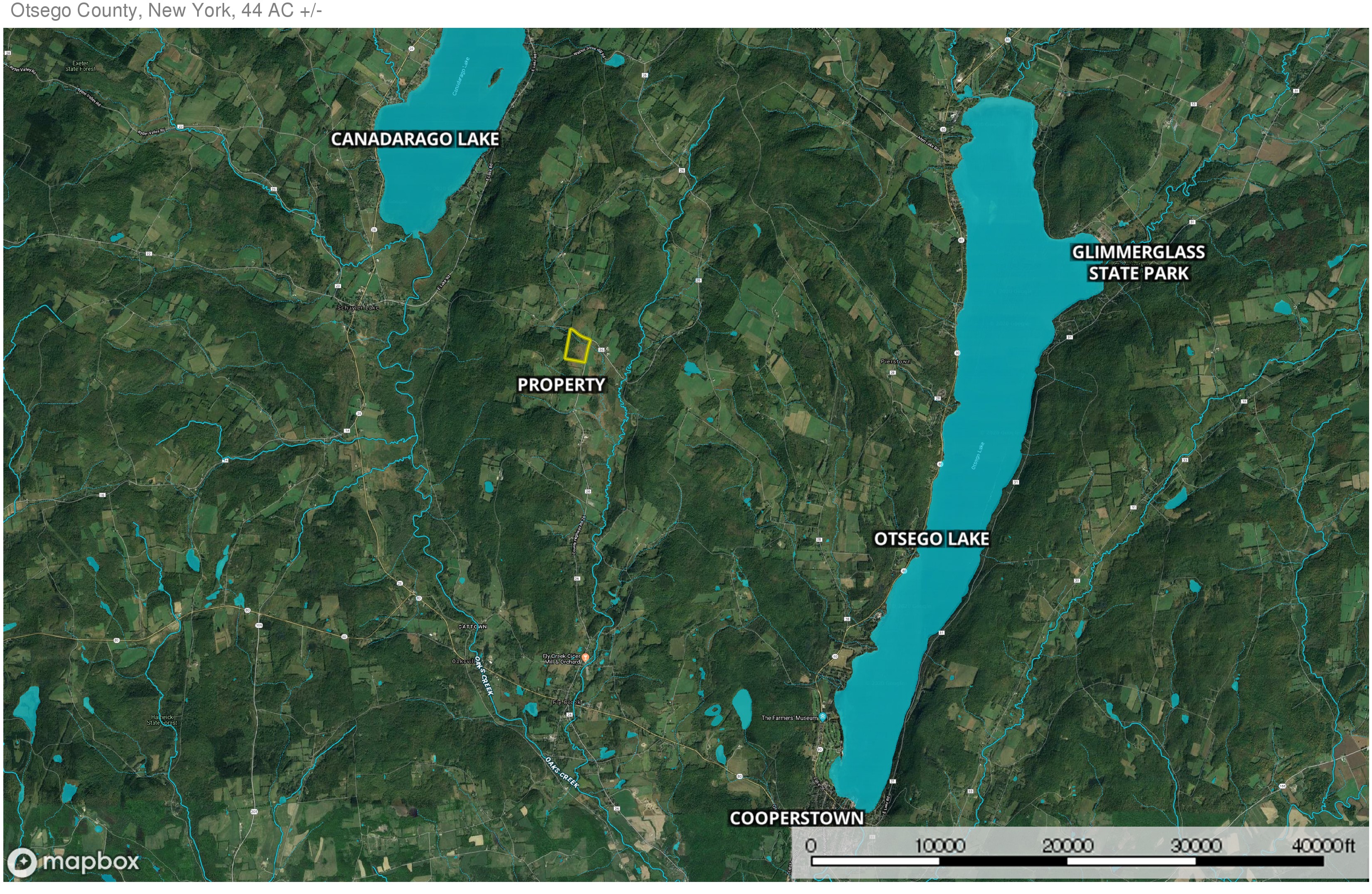Click the Pierstown place label
The height and width of the screenshot is (894, 1372).
(895, 361)
